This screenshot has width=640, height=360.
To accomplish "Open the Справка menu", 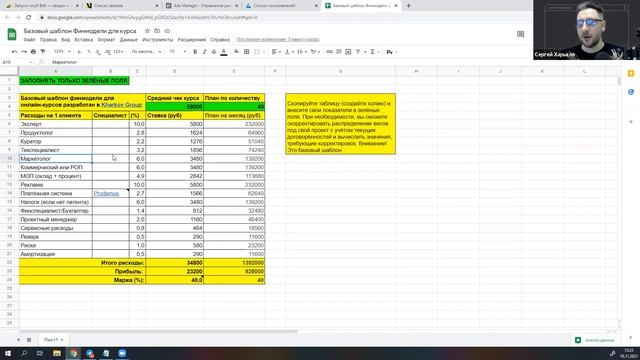I will [x=220, y=40].
